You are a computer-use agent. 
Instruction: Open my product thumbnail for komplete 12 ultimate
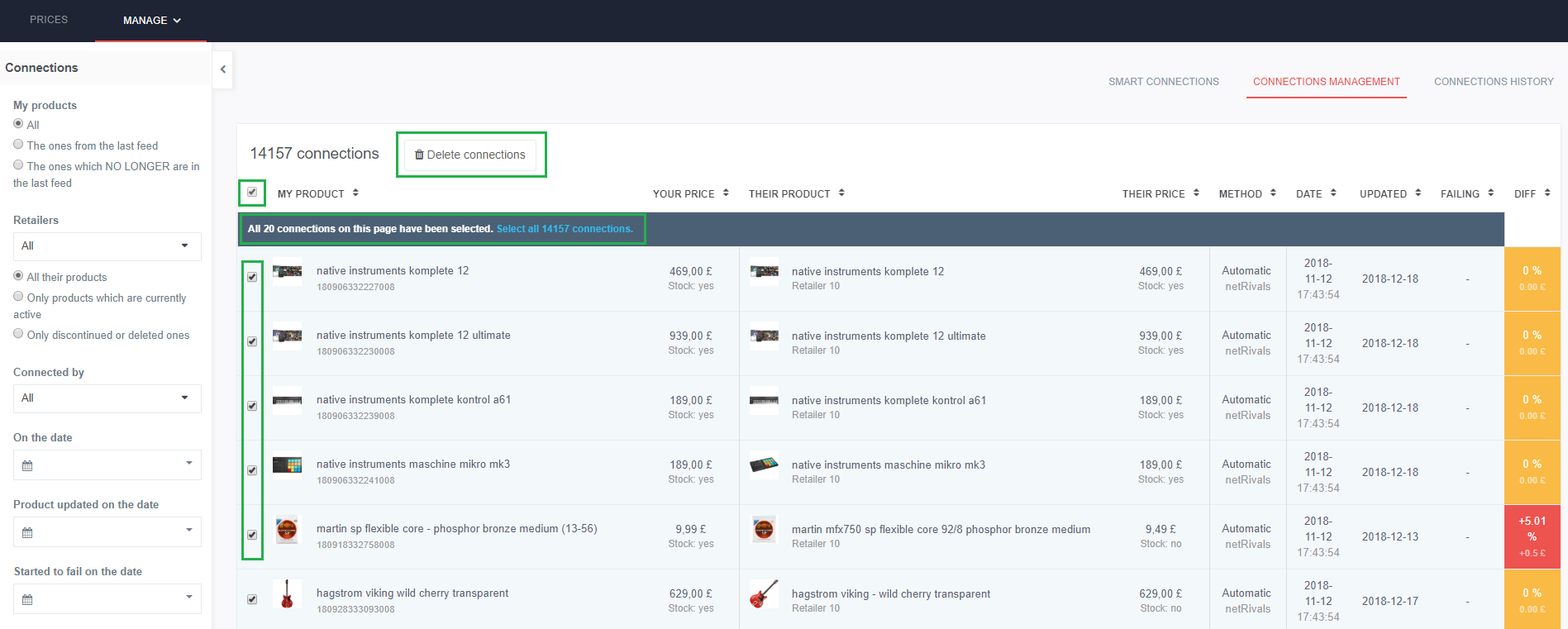287,336
